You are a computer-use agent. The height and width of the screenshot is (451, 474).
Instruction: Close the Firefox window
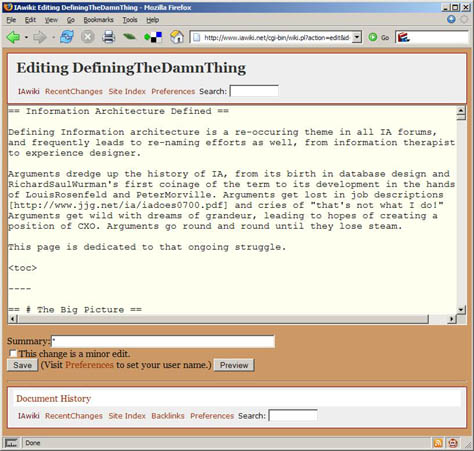tap(466, 7)
